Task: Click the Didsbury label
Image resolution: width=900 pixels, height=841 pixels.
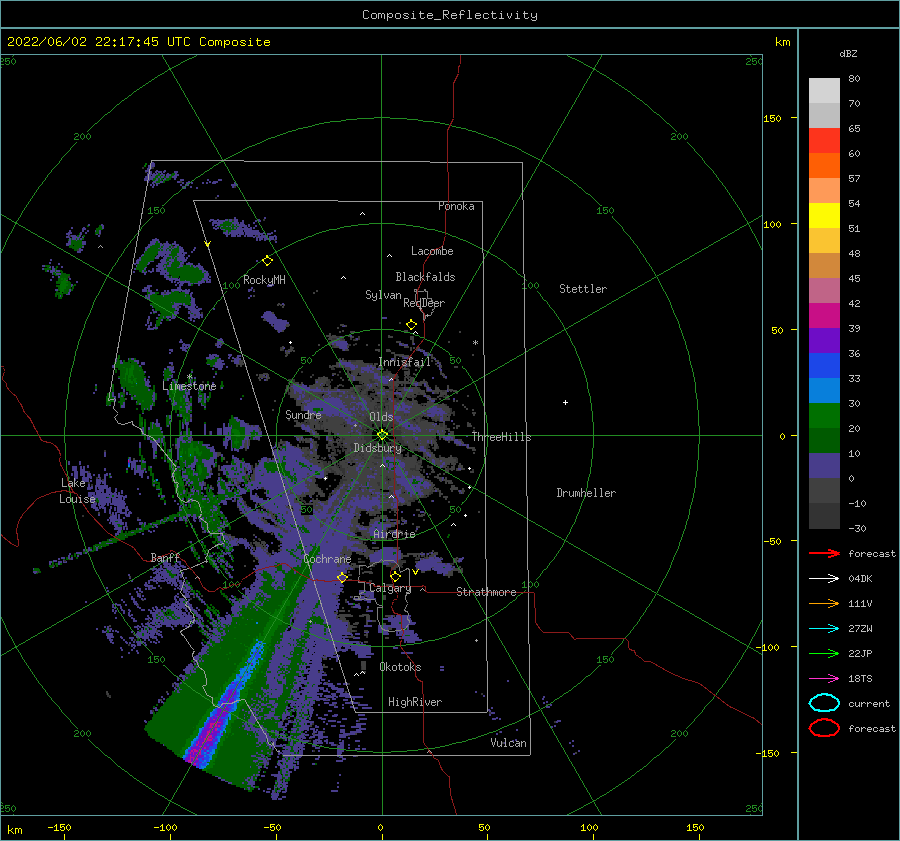Action: pyautogui.click(x=377, y=448)
